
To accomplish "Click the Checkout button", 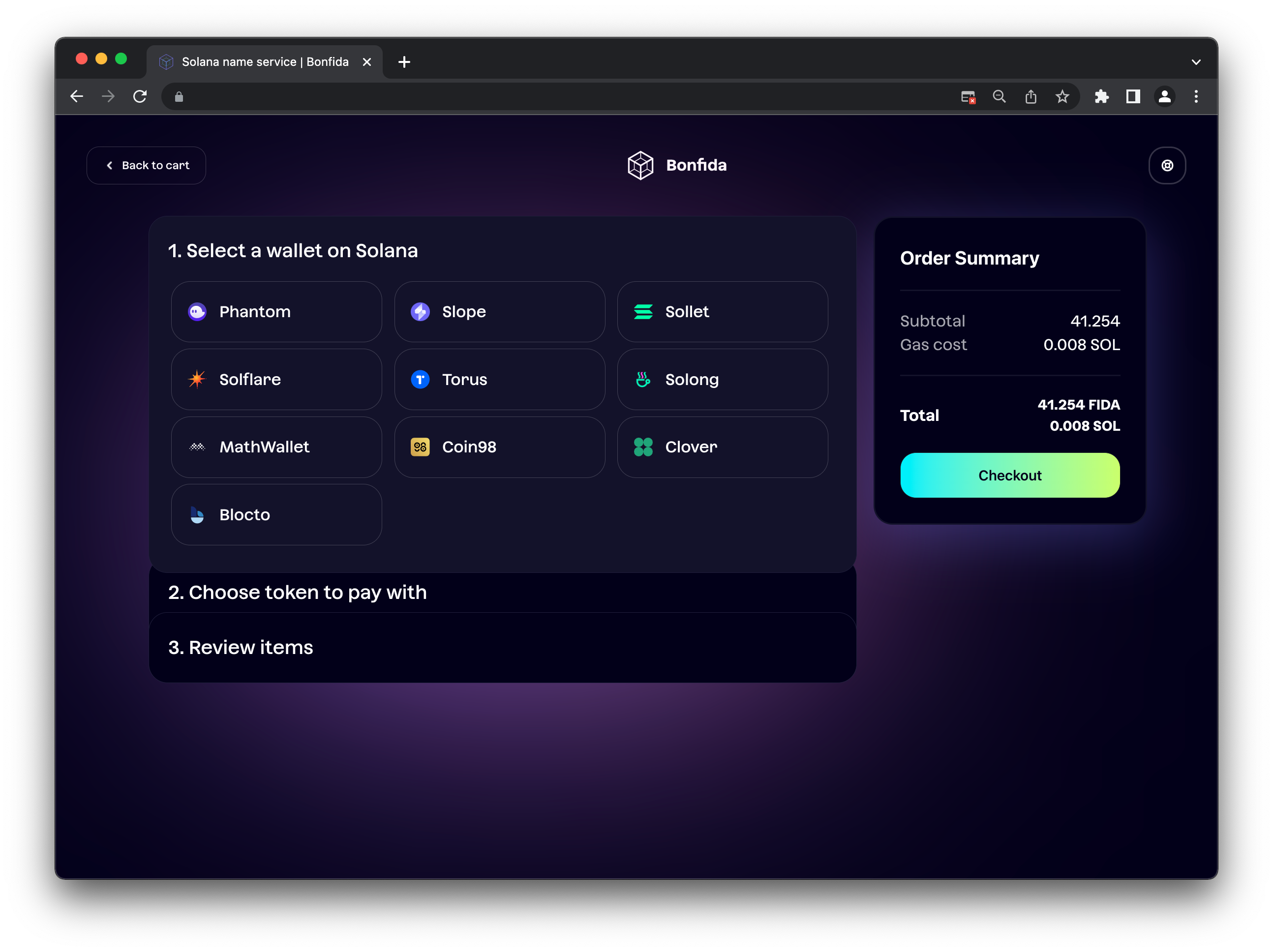I will point(1010,475).
